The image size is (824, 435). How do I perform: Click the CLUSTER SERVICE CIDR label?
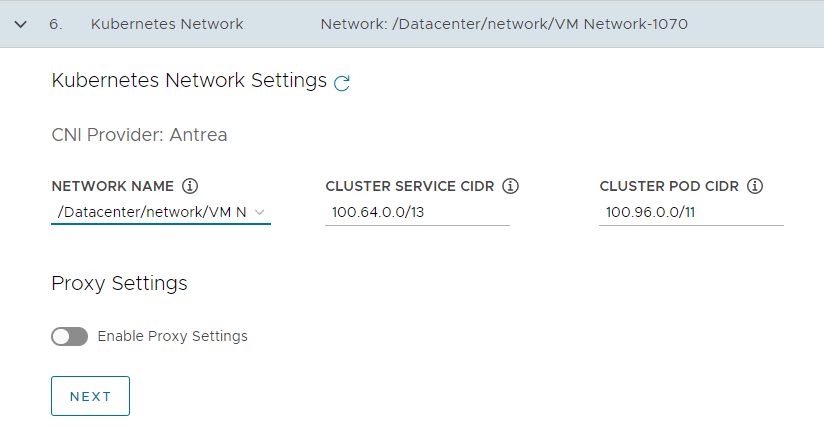click(410, 186)
